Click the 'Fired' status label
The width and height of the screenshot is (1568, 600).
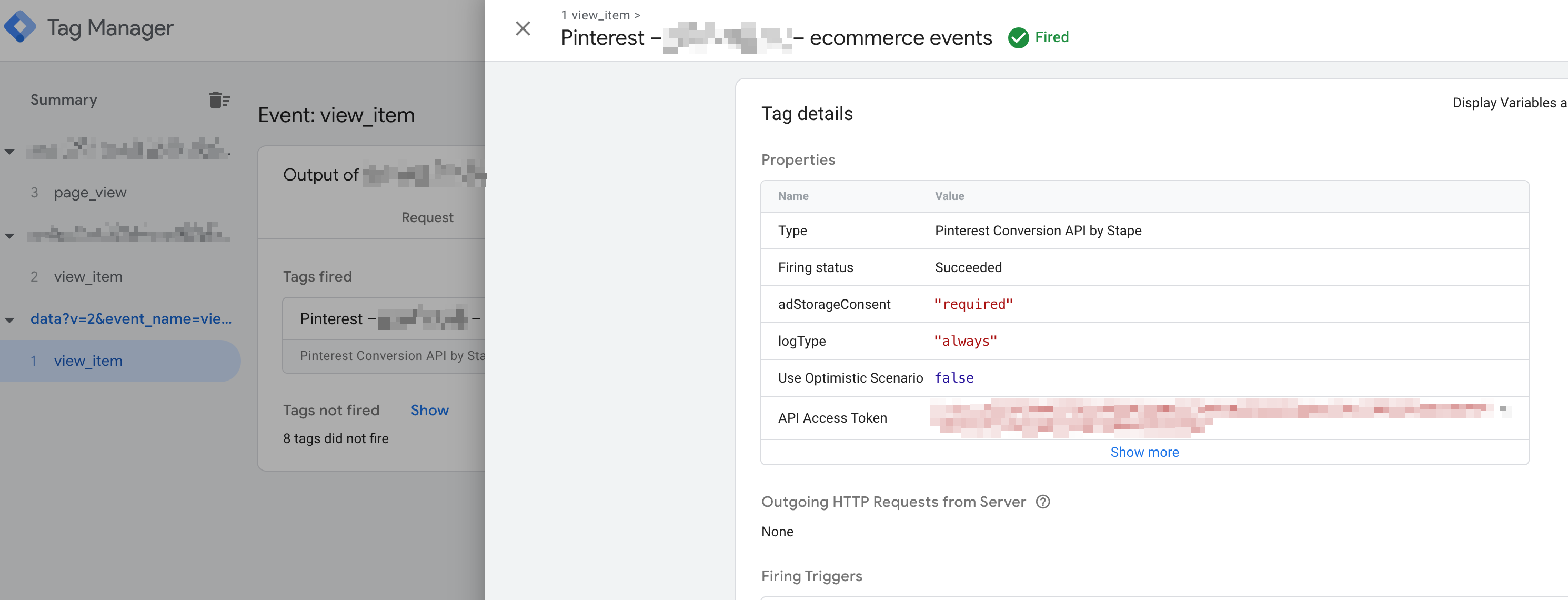tap(1051, 37)
